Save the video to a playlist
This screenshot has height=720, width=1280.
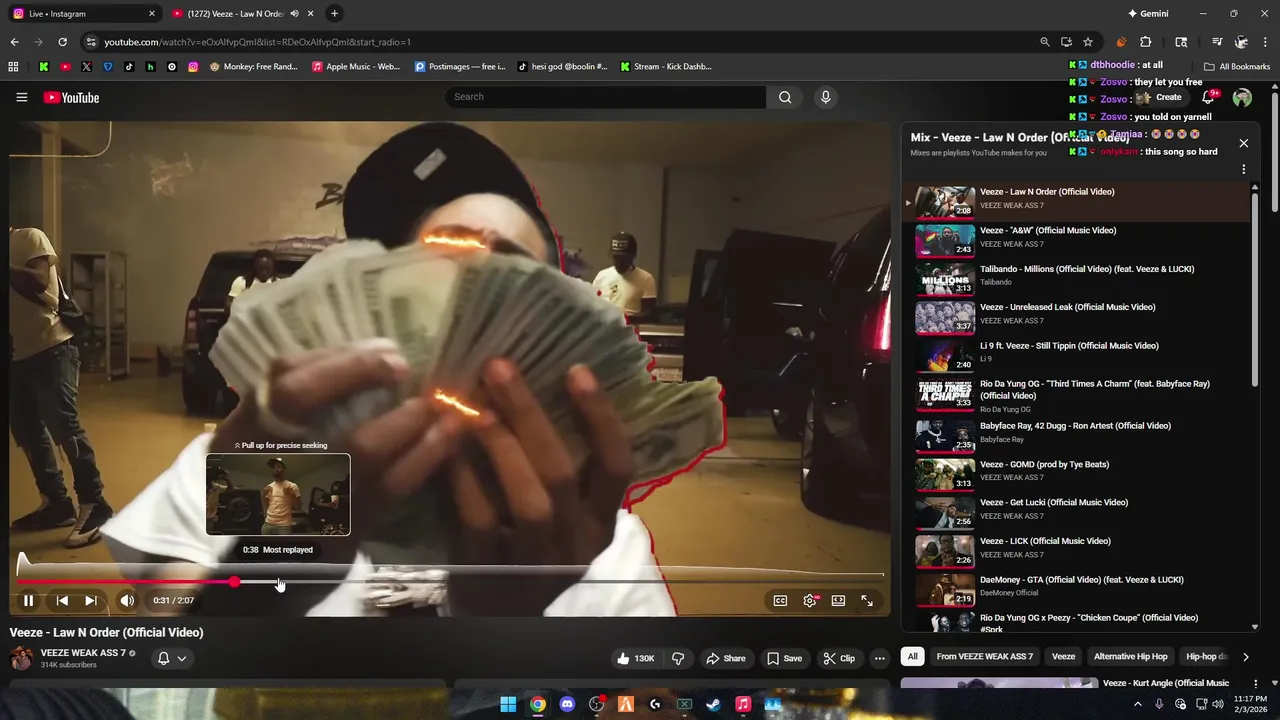[784, 658]
